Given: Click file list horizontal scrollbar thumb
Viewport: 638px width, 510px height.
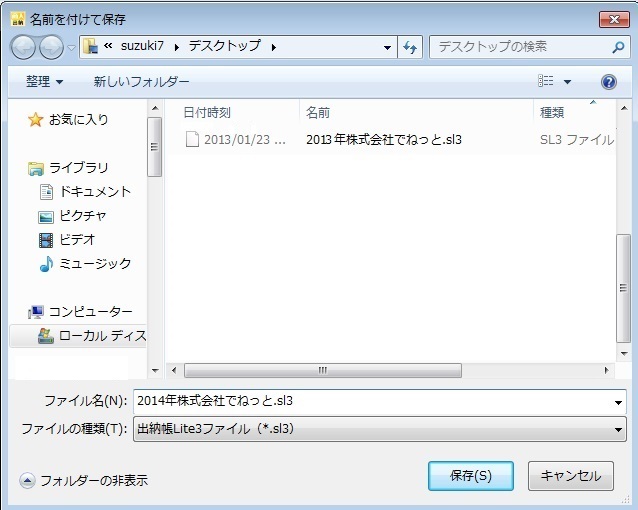Looking at the screenshot, I should click(323, 370).
